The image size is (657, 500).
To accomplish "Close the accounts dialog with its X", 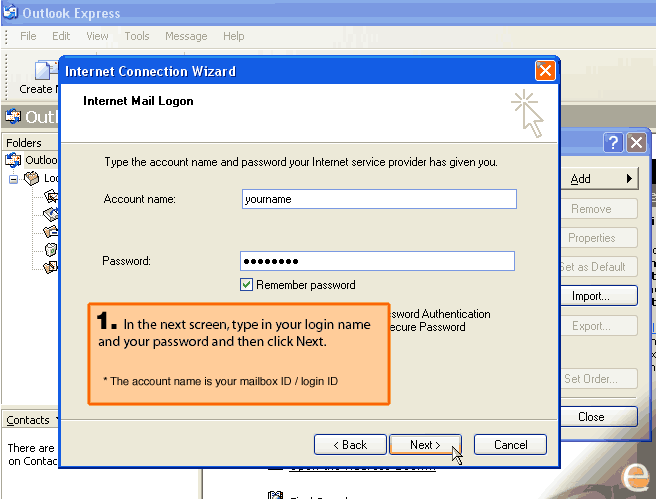I will (x=636, y=143).
